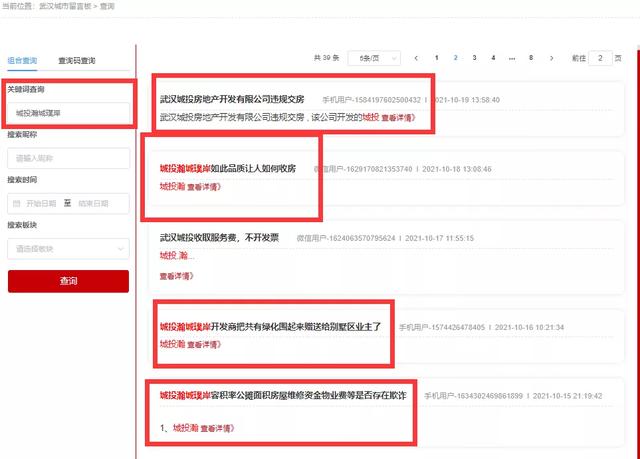
Task: View details of 别墅区业主 post
Action: pos(204,345)
